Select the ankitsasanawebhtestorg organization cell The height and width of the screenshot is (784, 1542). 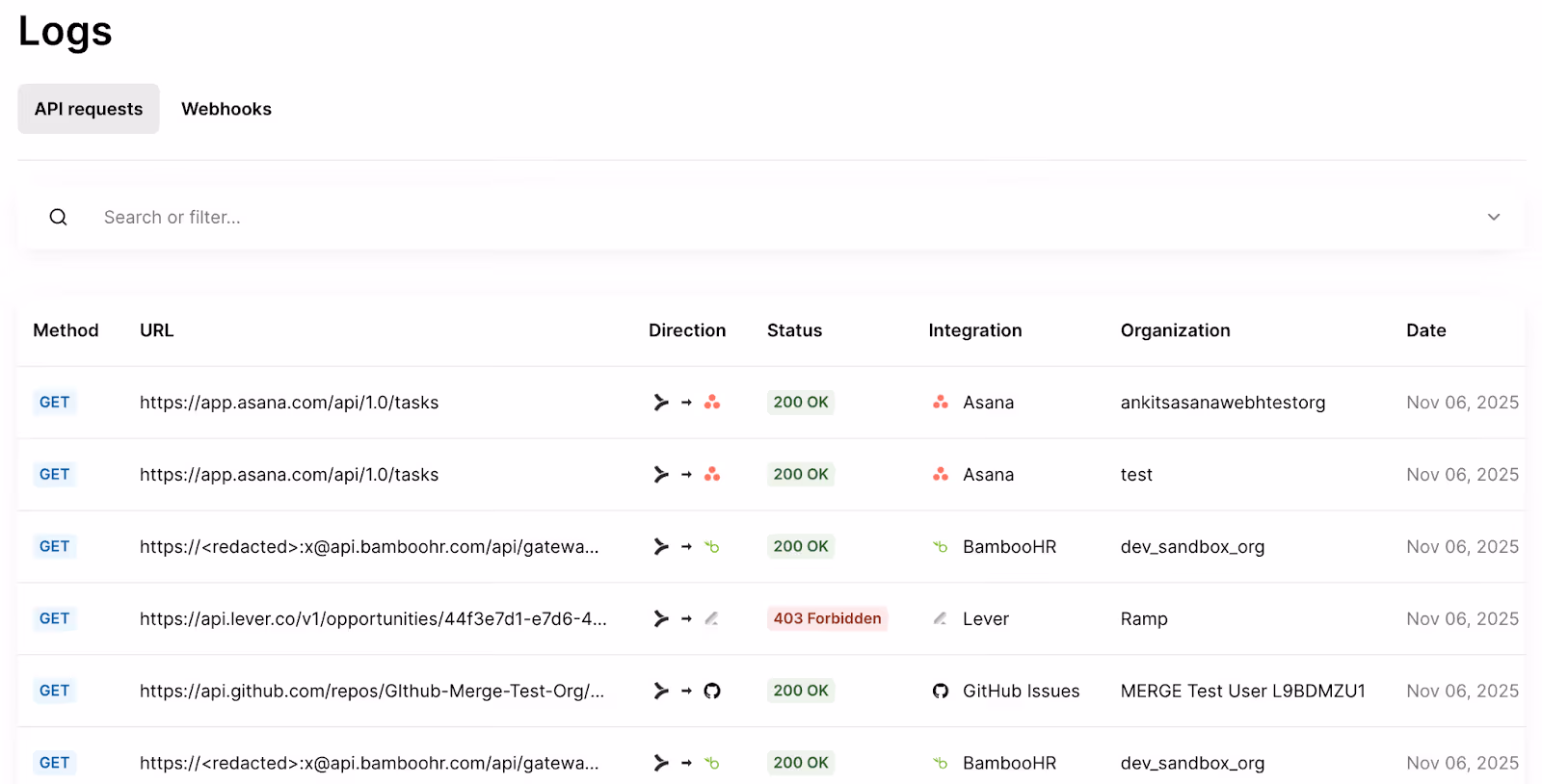pos(1223,403)
